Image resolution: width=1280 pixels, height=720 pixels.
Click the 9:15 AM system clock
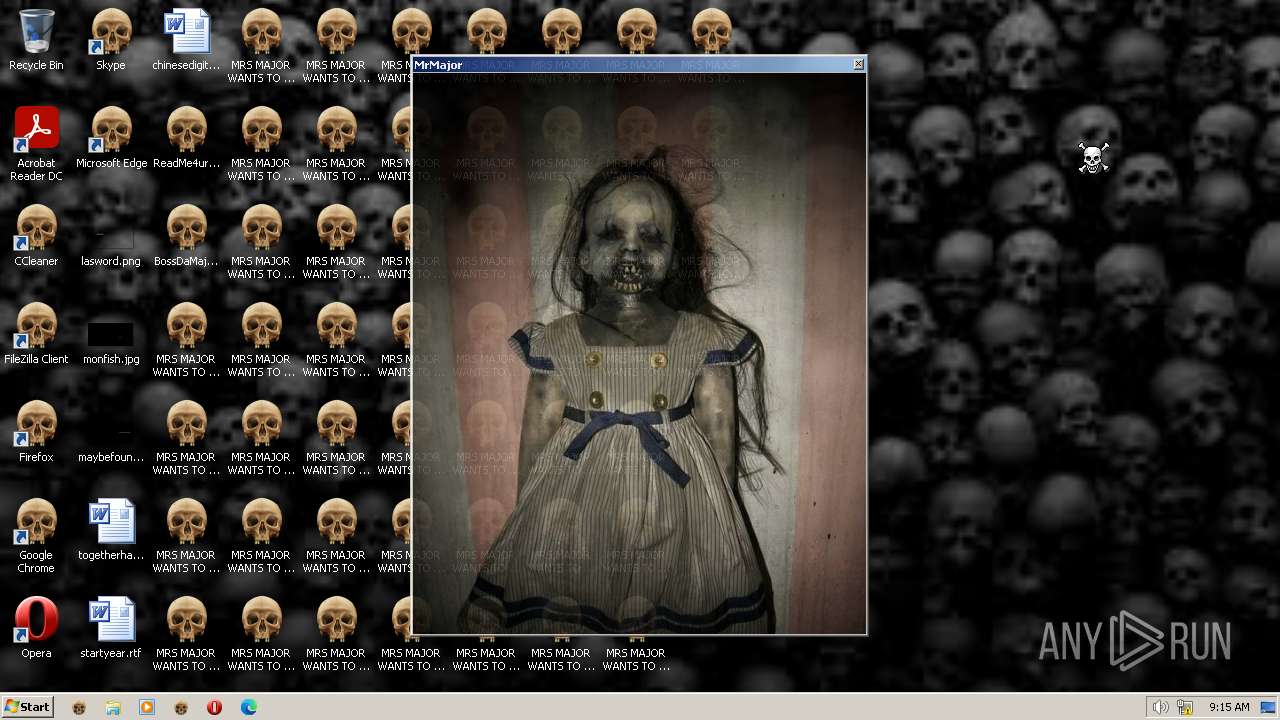[1229, 707]
